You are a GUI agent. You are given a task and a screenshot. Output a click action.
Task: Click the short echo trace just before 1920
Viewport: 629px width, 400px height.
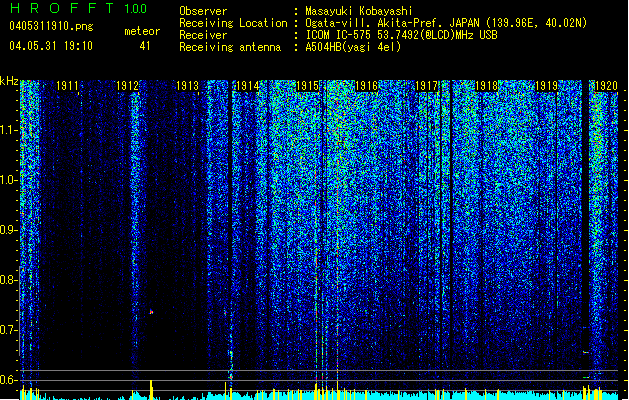(586, 352)
